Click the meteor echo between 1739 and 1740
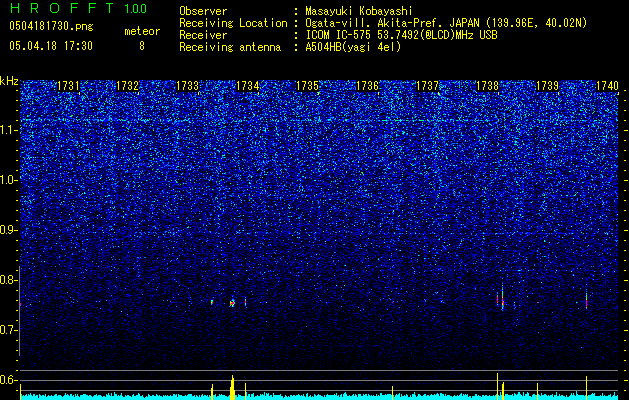The width and height of the screenshot is (629, 400). [586, 300]
